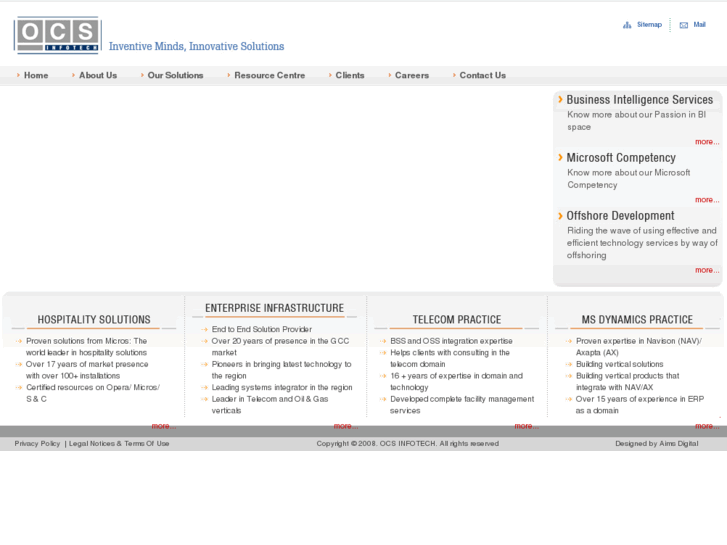727x545 pixels.
Task: Open the Contact Us page
Action: tap(482, 75)
